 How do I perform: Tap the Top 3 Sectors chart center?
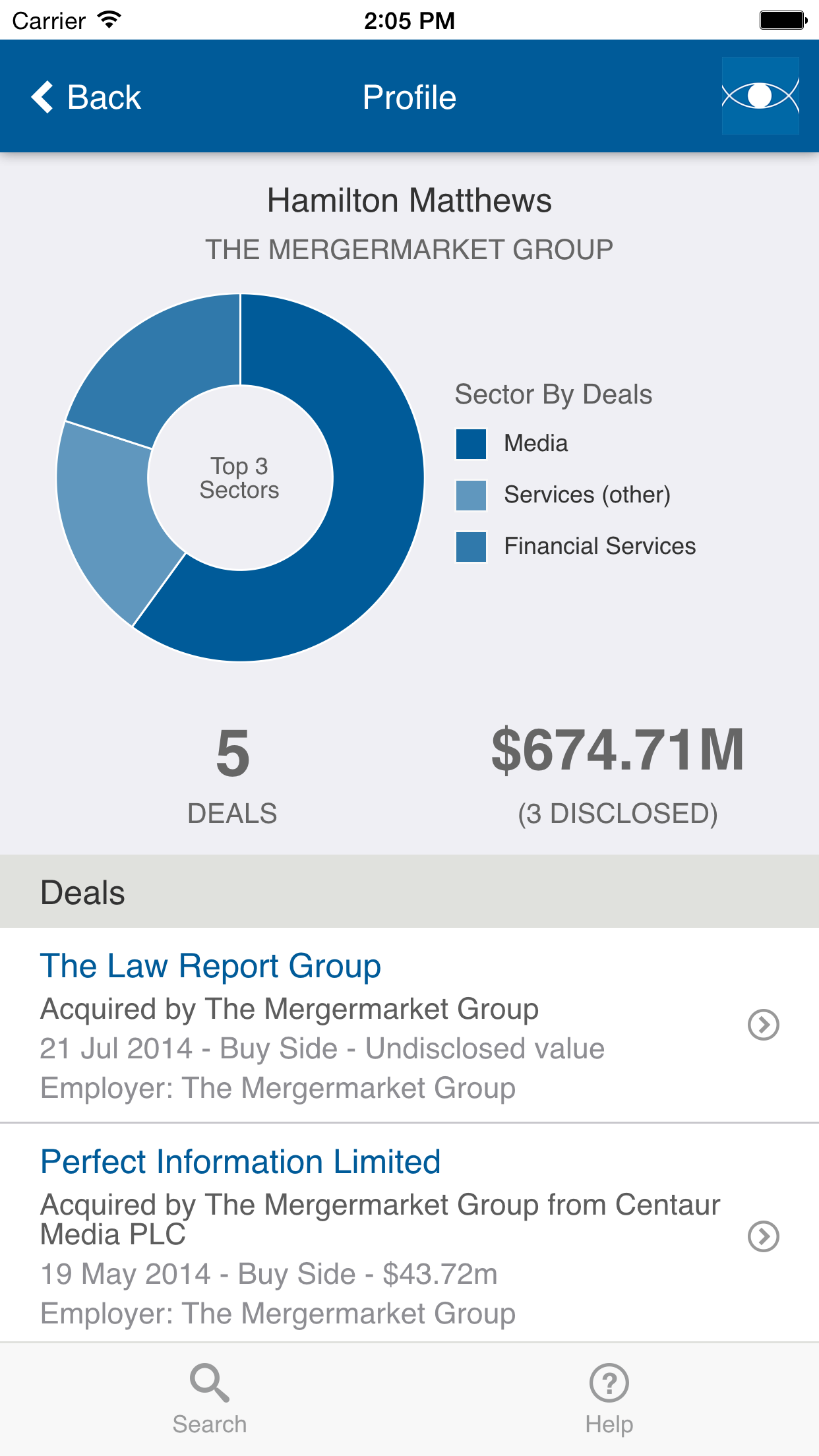tap(240, 478)
